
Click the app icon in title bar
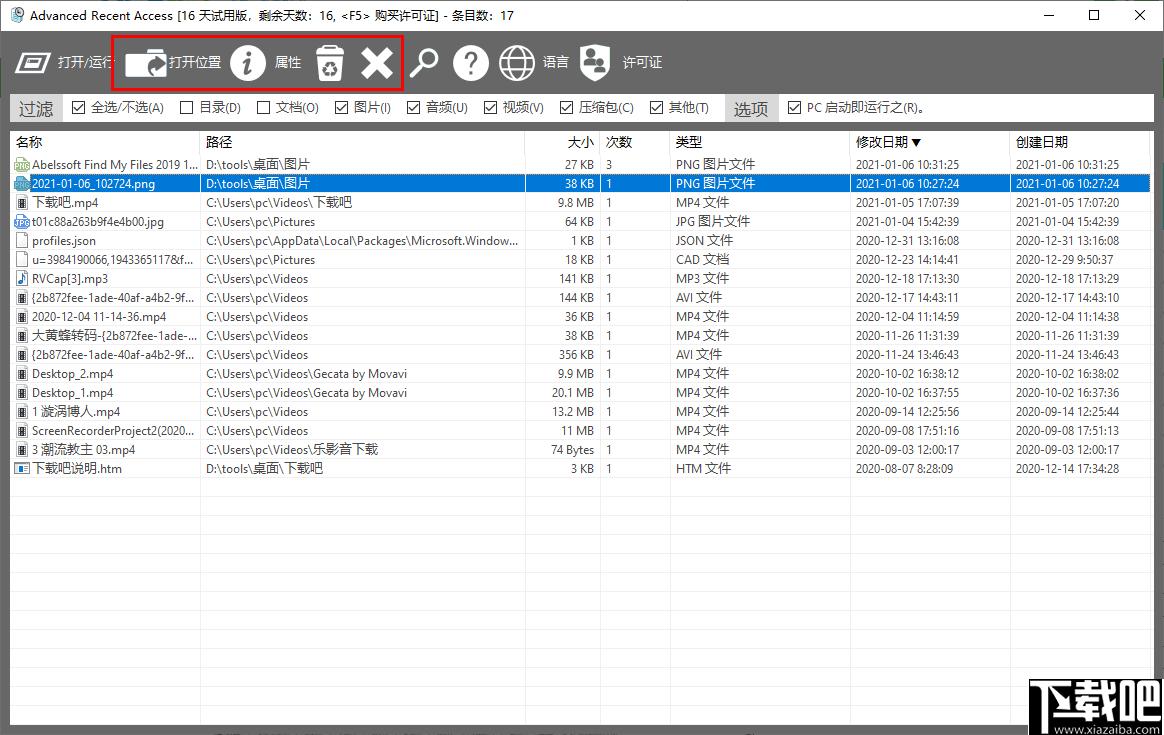tap(18, 15)
